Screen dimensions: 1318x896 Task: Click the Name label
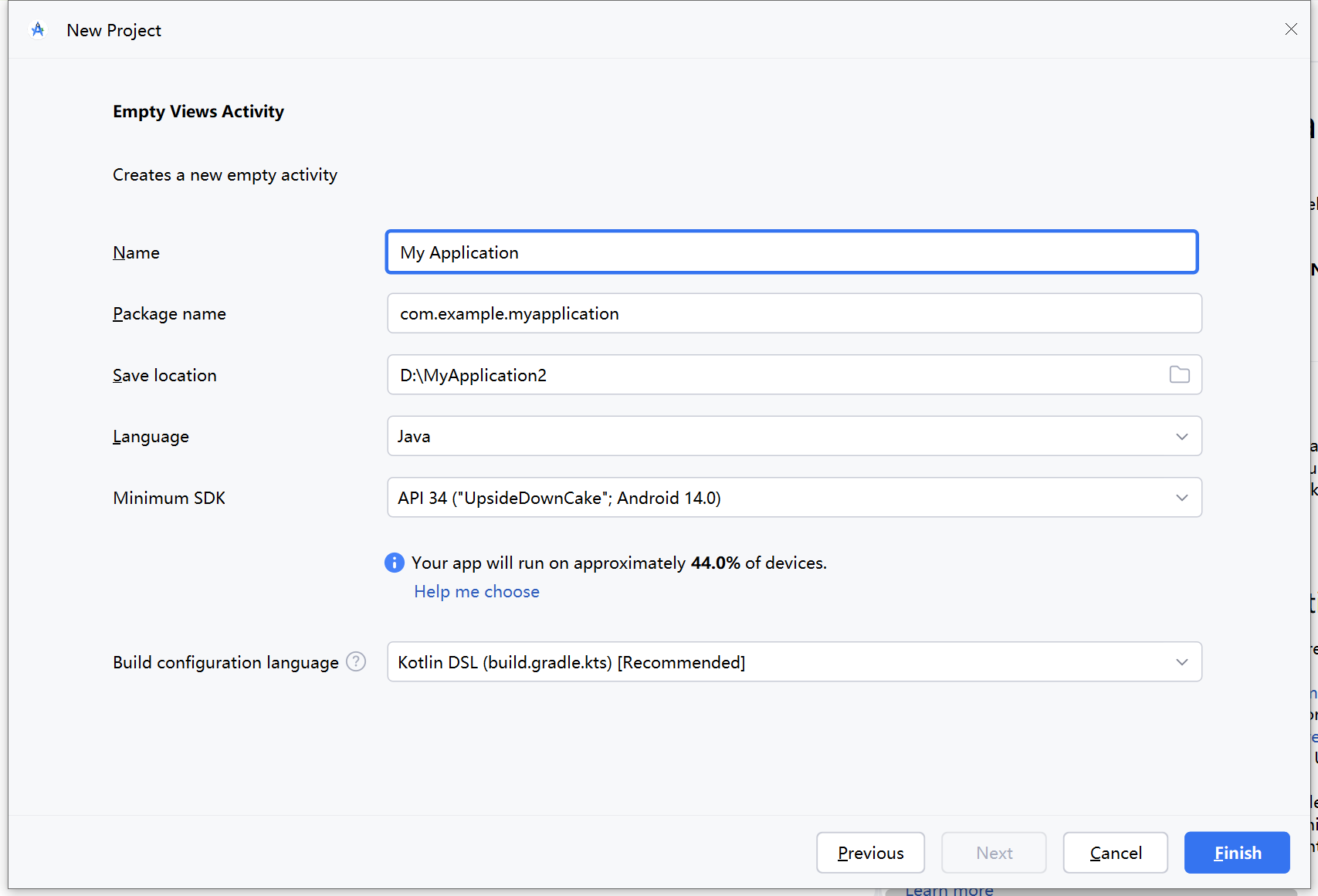point(136,253)
